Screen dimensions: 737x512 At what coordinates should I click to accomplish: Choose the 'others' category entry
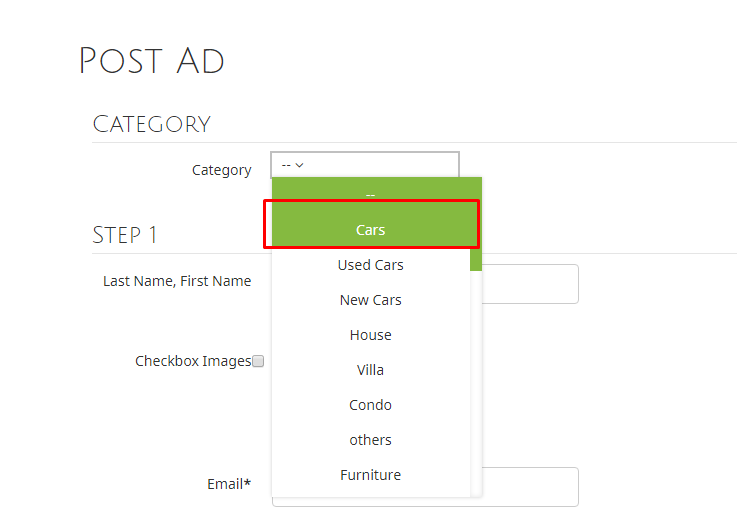371,440
